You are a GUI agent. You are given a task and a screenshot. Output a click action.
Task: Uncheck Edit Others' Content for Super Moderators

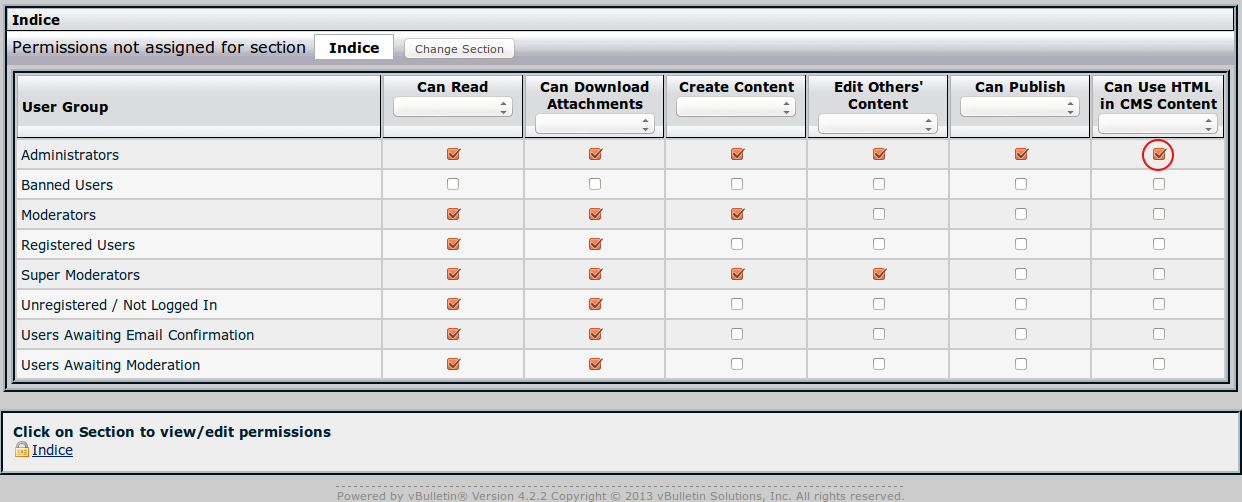point(879,274)
